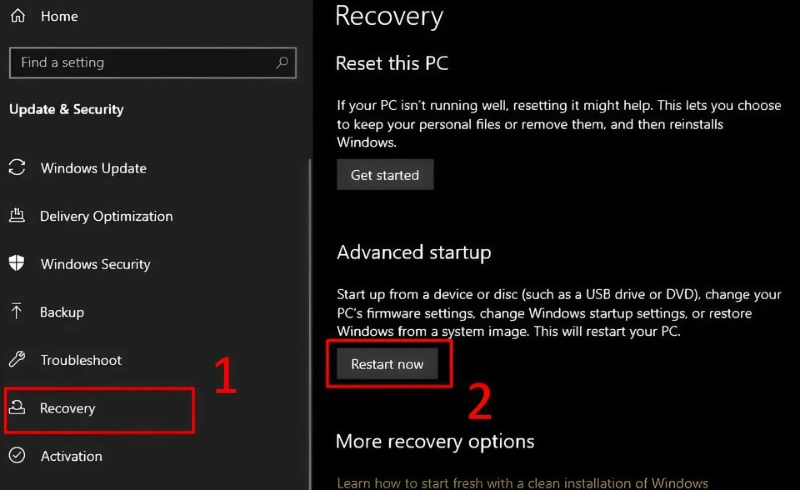
Task: Click the Recovery person icon
Action: [x=17, y=407]
